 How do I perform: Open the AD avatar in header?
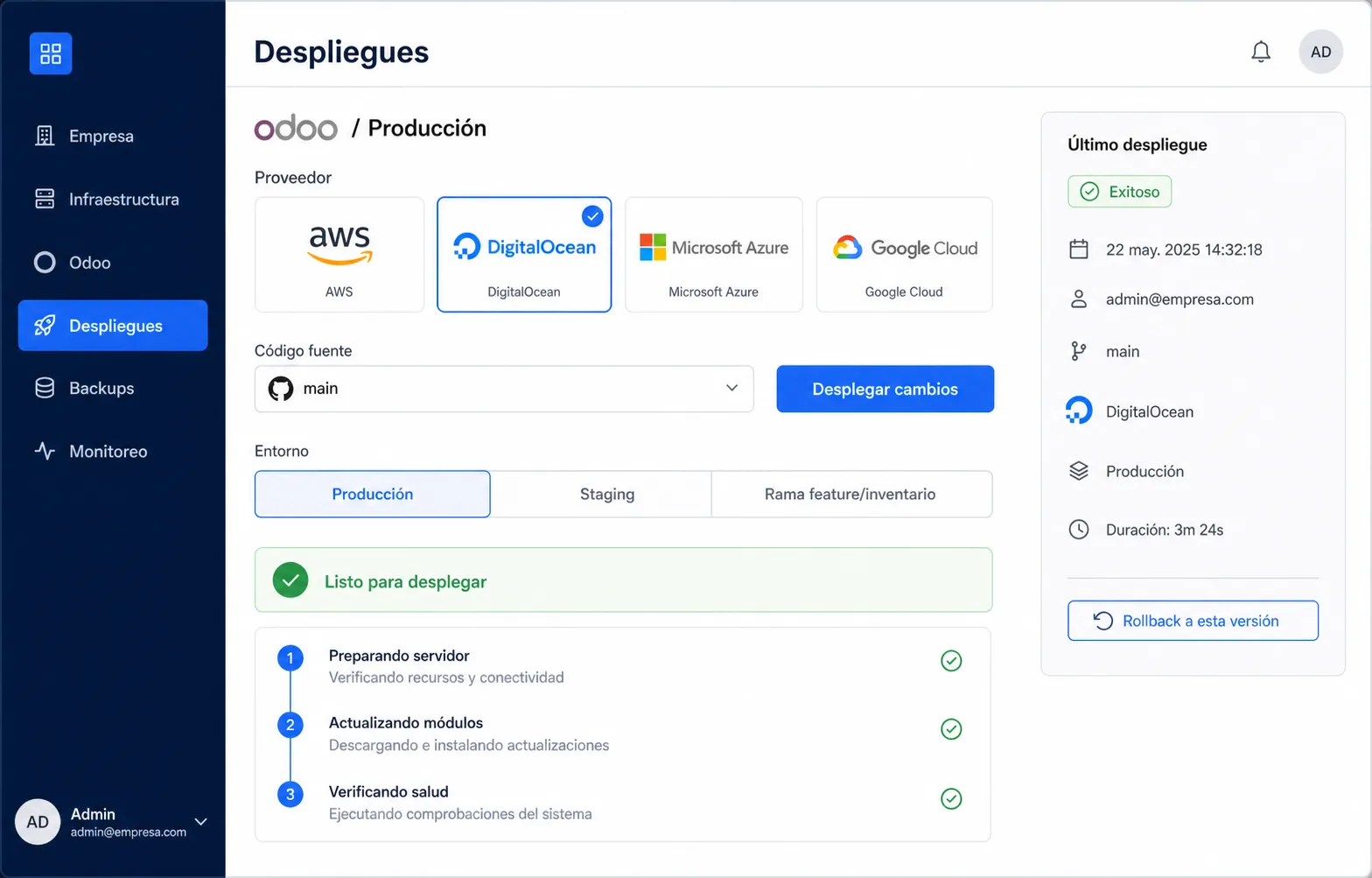(1321, 52)
